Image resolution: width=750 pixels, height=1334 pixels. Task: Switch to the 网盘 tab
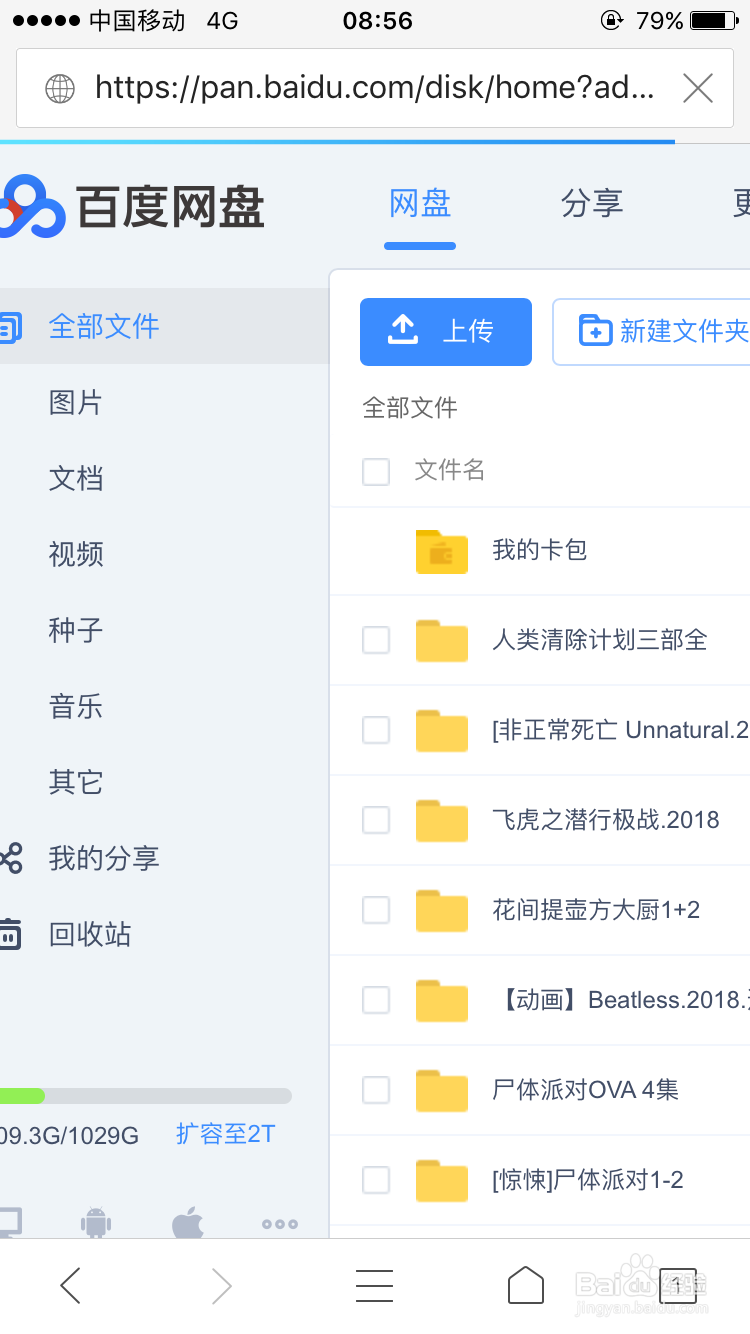[x=419, y=204]
